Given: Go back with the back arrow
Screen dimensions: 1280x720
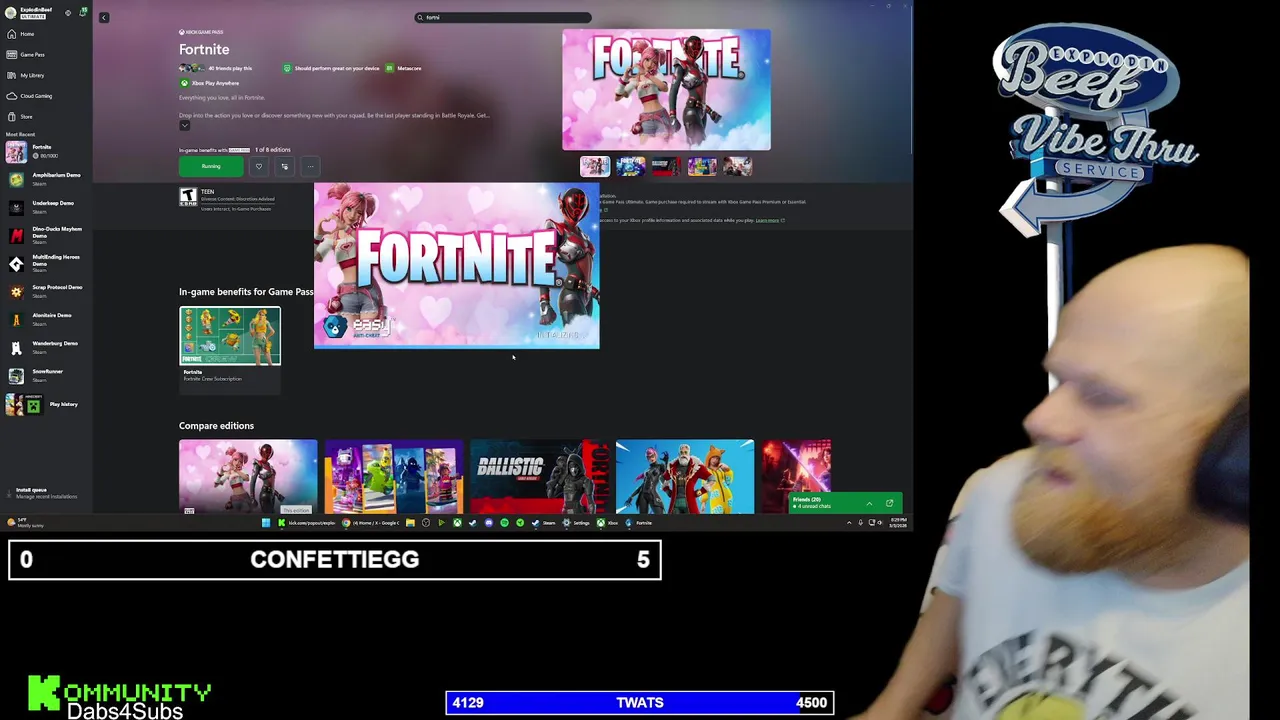Looking at the screenshot, I should [103, 17].
